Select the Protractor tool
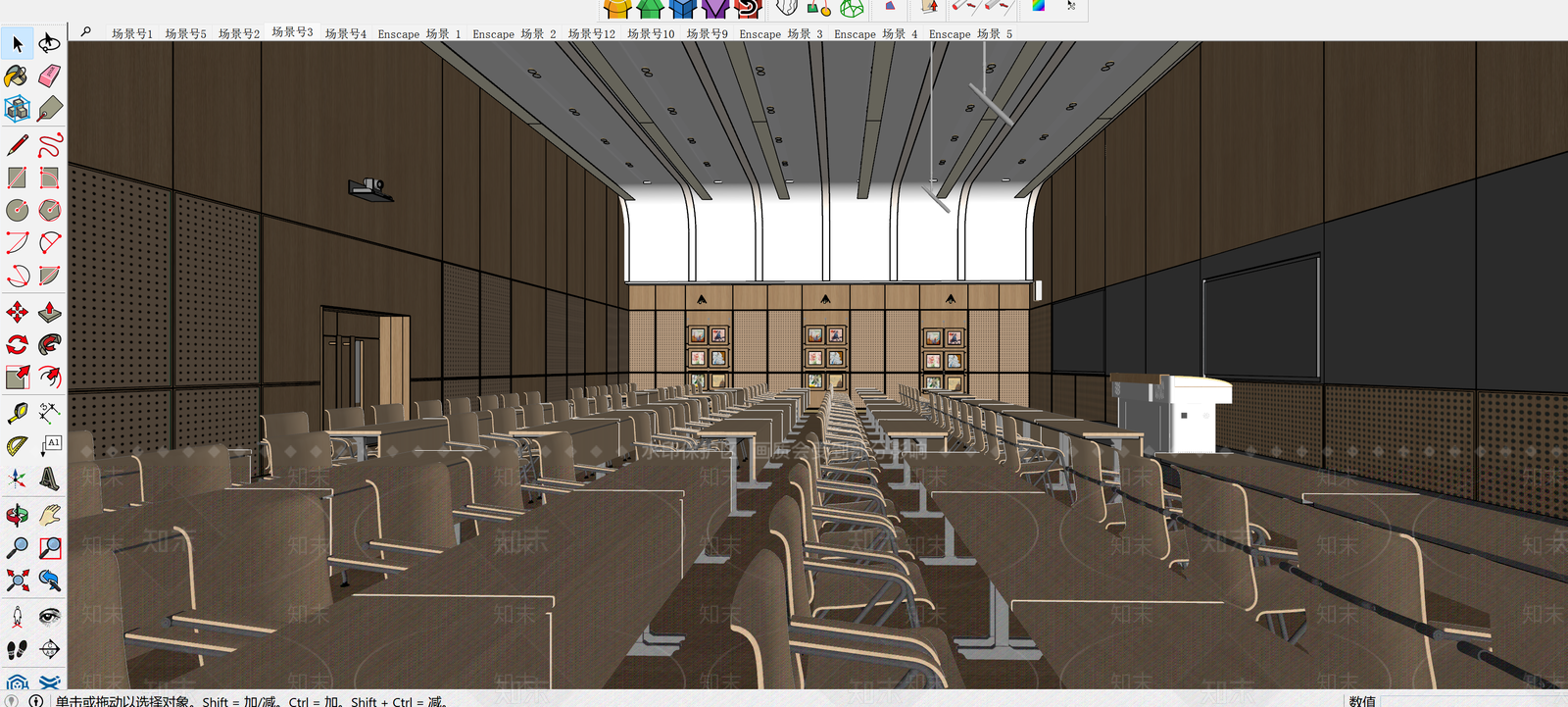Screen dimensions: 1568x707 click(17, 446)
